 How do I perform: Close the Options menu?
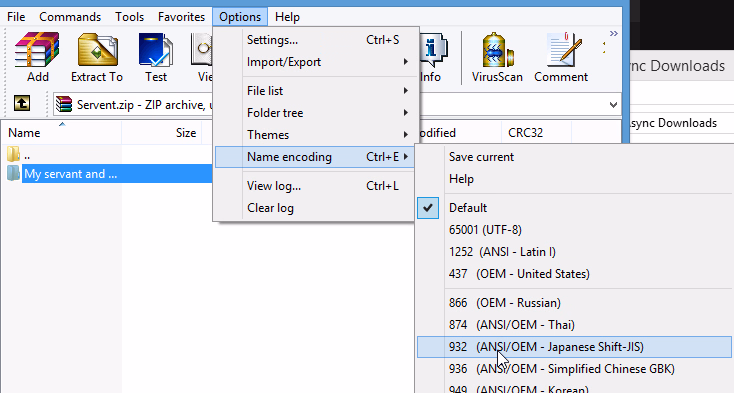[240, 17]
